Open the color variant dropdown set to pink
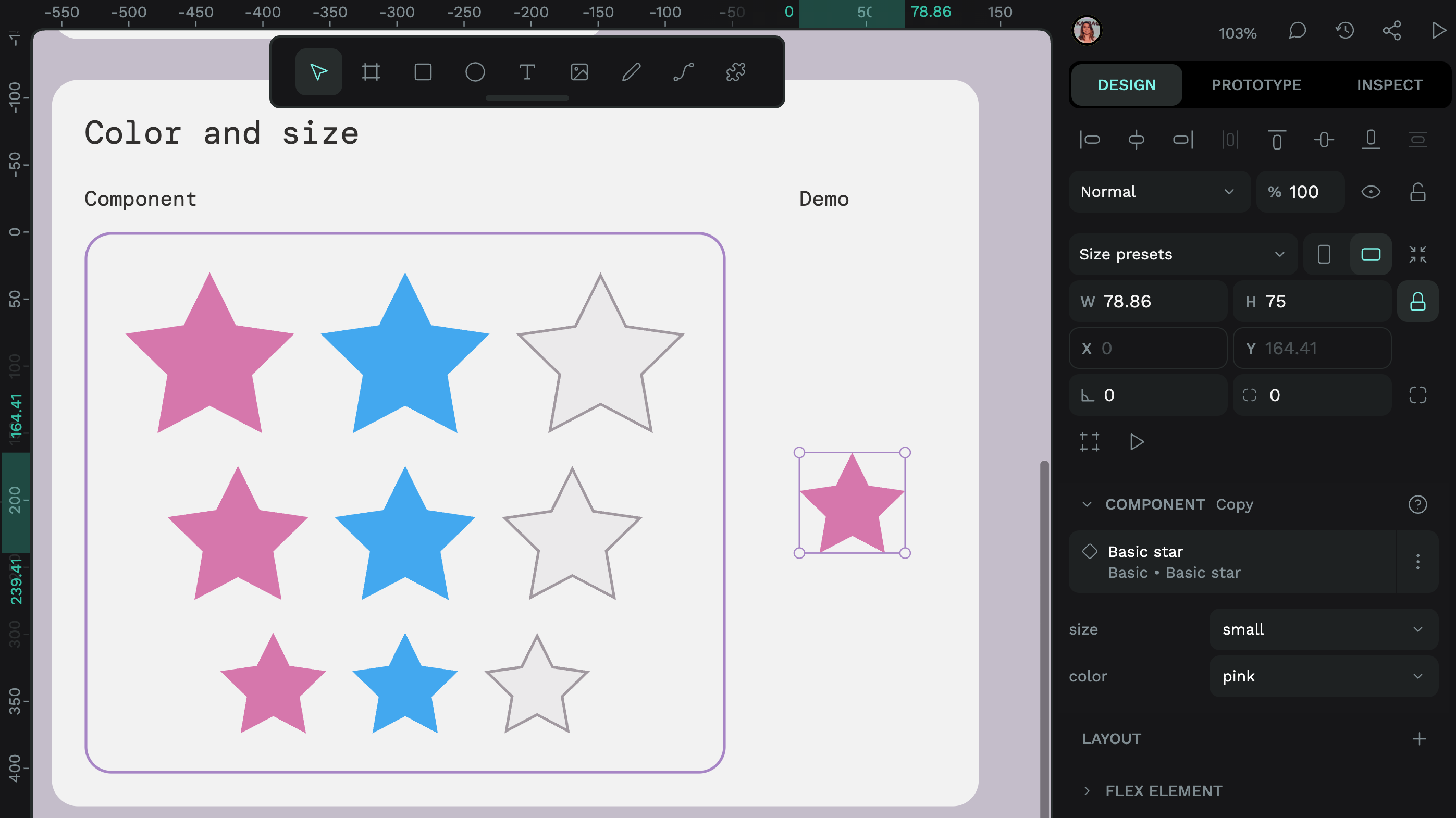1456x818 pixels. coord(1323,676)
